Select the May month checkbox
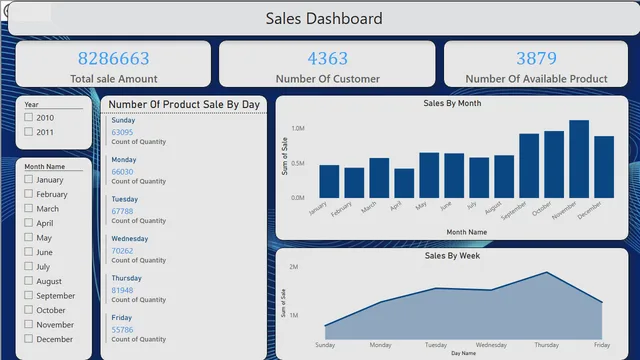This screenshot has width=640, height=360. pos(29,237)
